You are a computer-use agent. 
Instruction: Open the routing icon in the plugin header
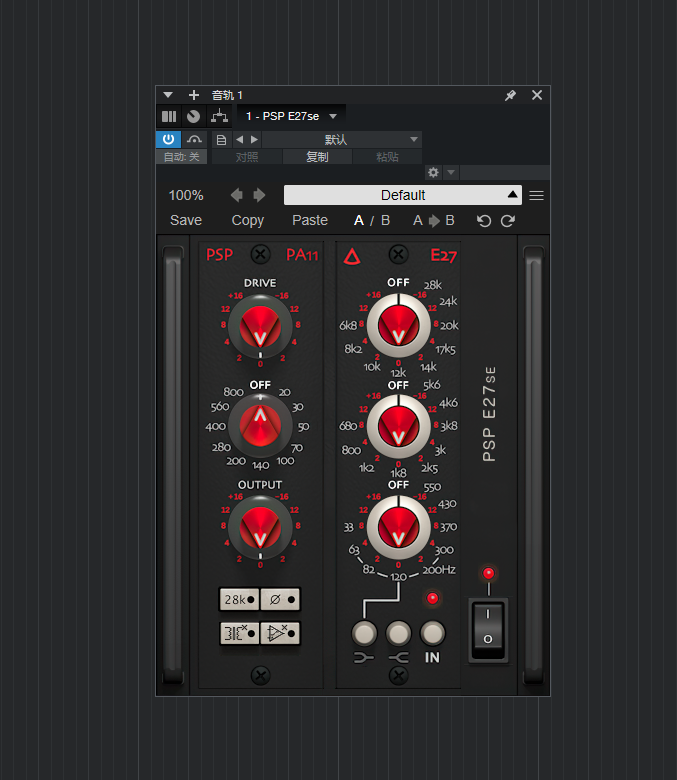[219, 116]
